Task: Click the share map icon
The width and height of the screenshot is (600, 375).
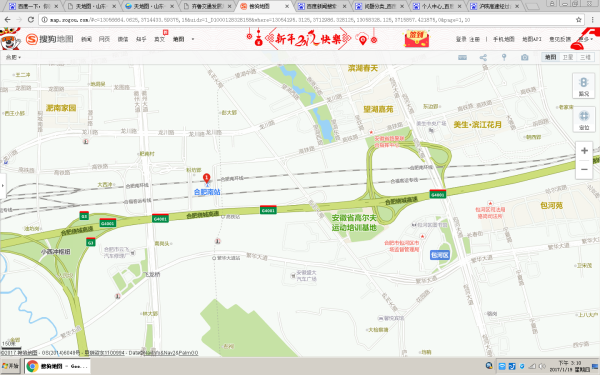Action: point(483,57)
